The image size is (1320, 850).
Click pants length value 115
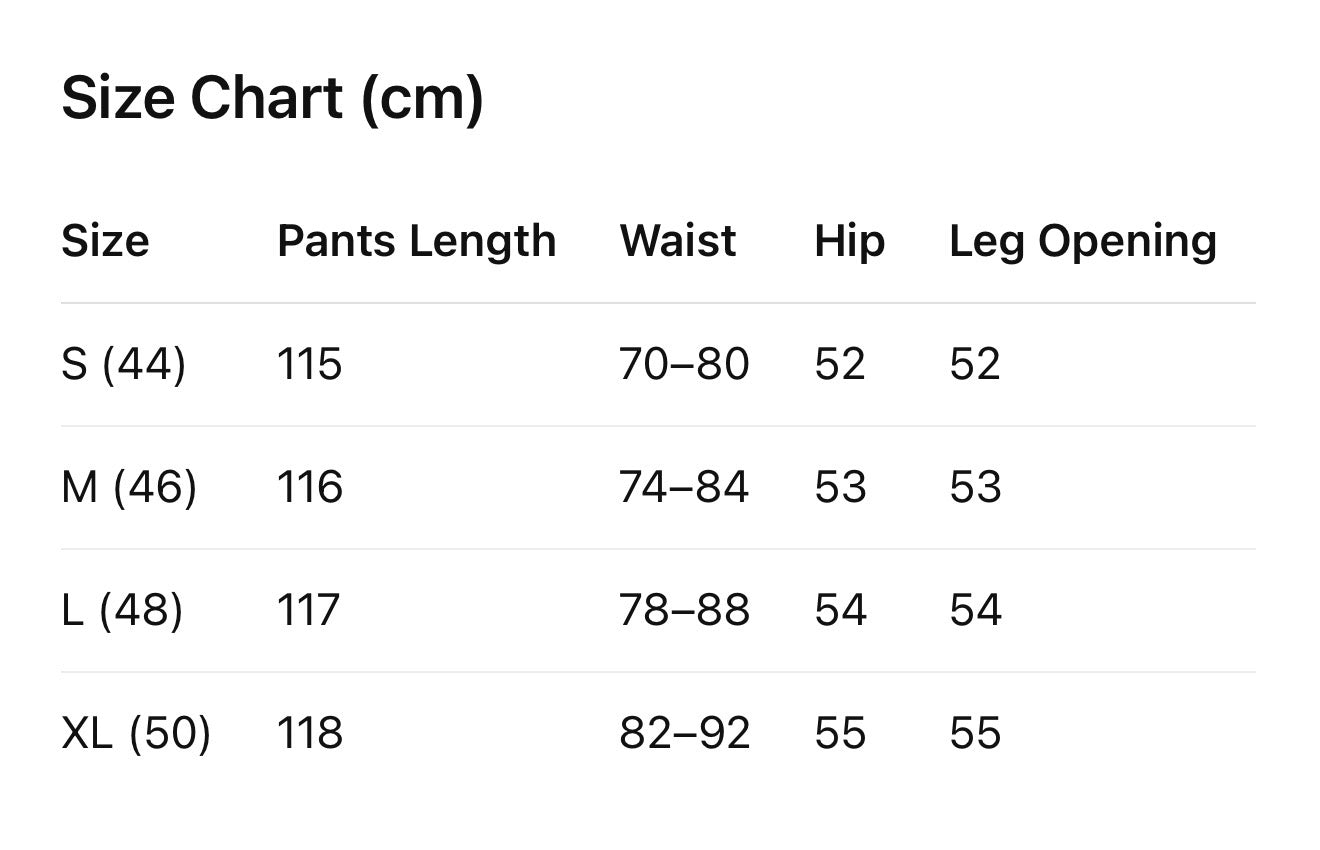(310, 364)
